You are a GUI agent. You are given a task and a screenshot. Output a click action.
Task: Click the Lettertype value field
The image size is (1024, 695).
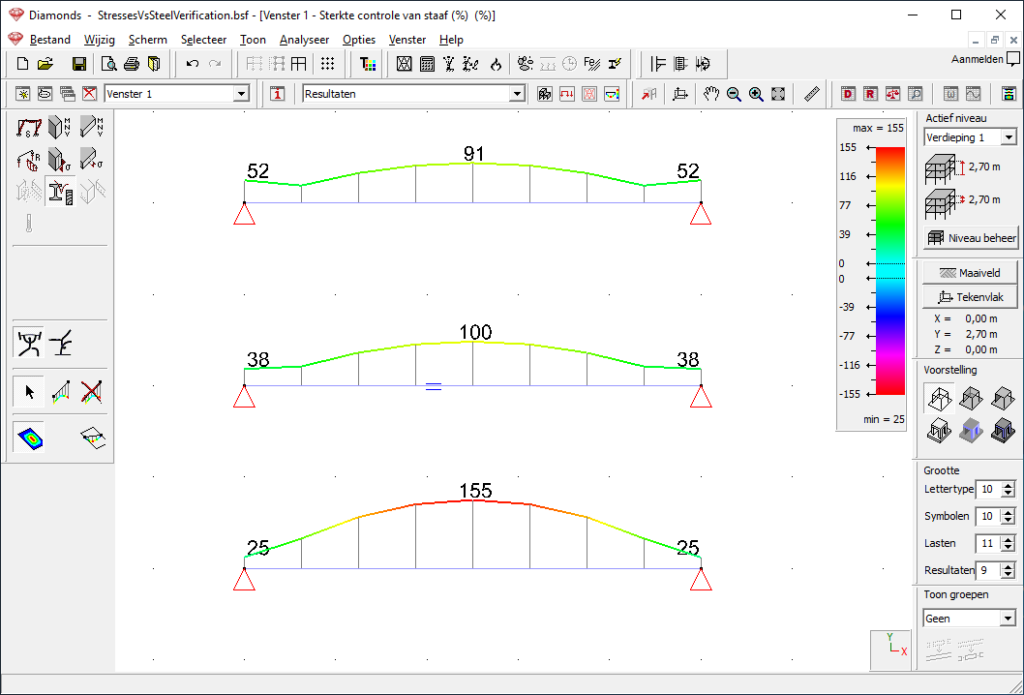(987, 489)
